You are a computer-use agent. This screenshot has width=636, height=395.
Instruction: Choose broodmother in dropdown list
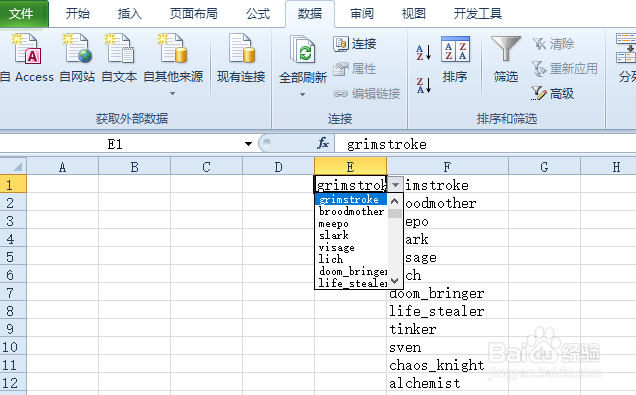point(351,211)
